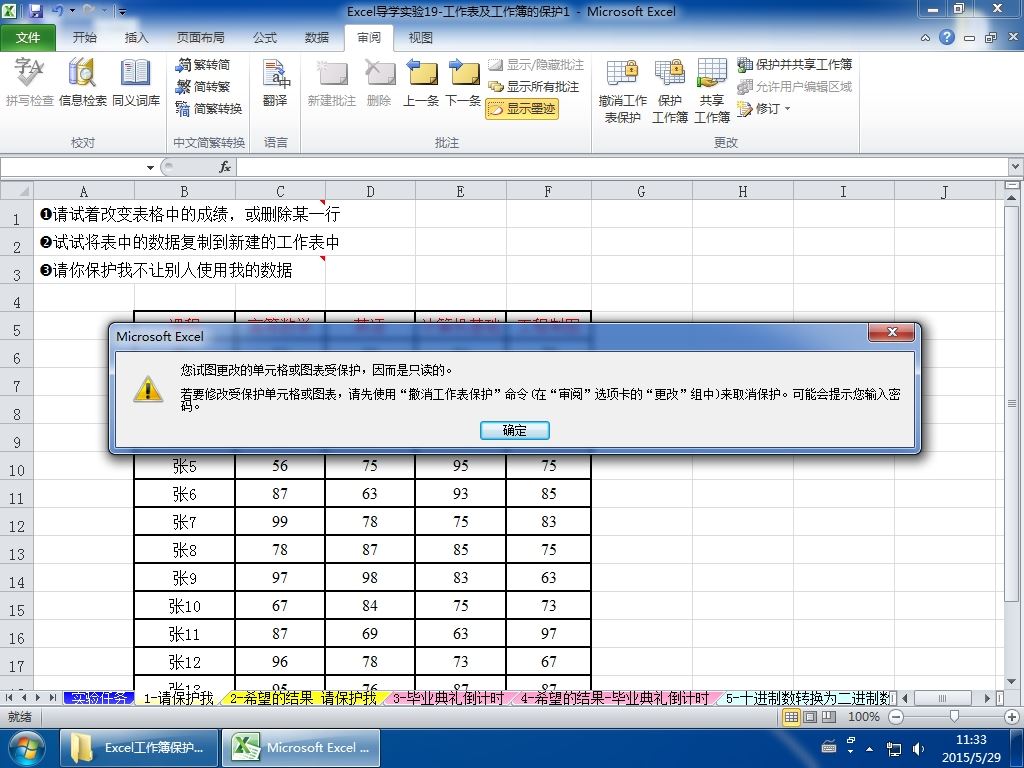Screen dimensions: 1024x768
Task: Go to first sheet navigation arrow
Action: (x=8, y=698)
